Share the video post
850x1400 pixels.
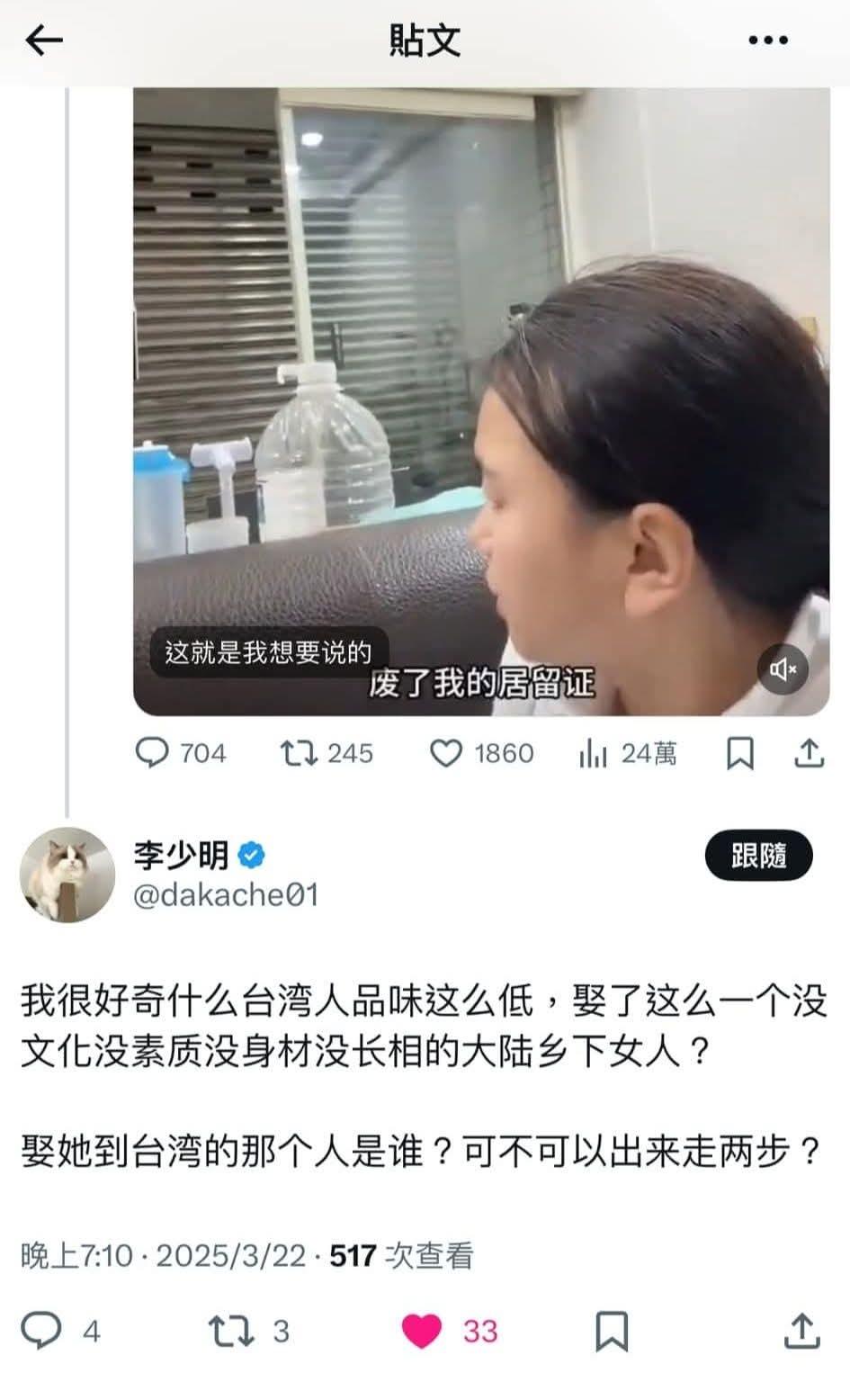pyautogui.click(x=809, y=753)
